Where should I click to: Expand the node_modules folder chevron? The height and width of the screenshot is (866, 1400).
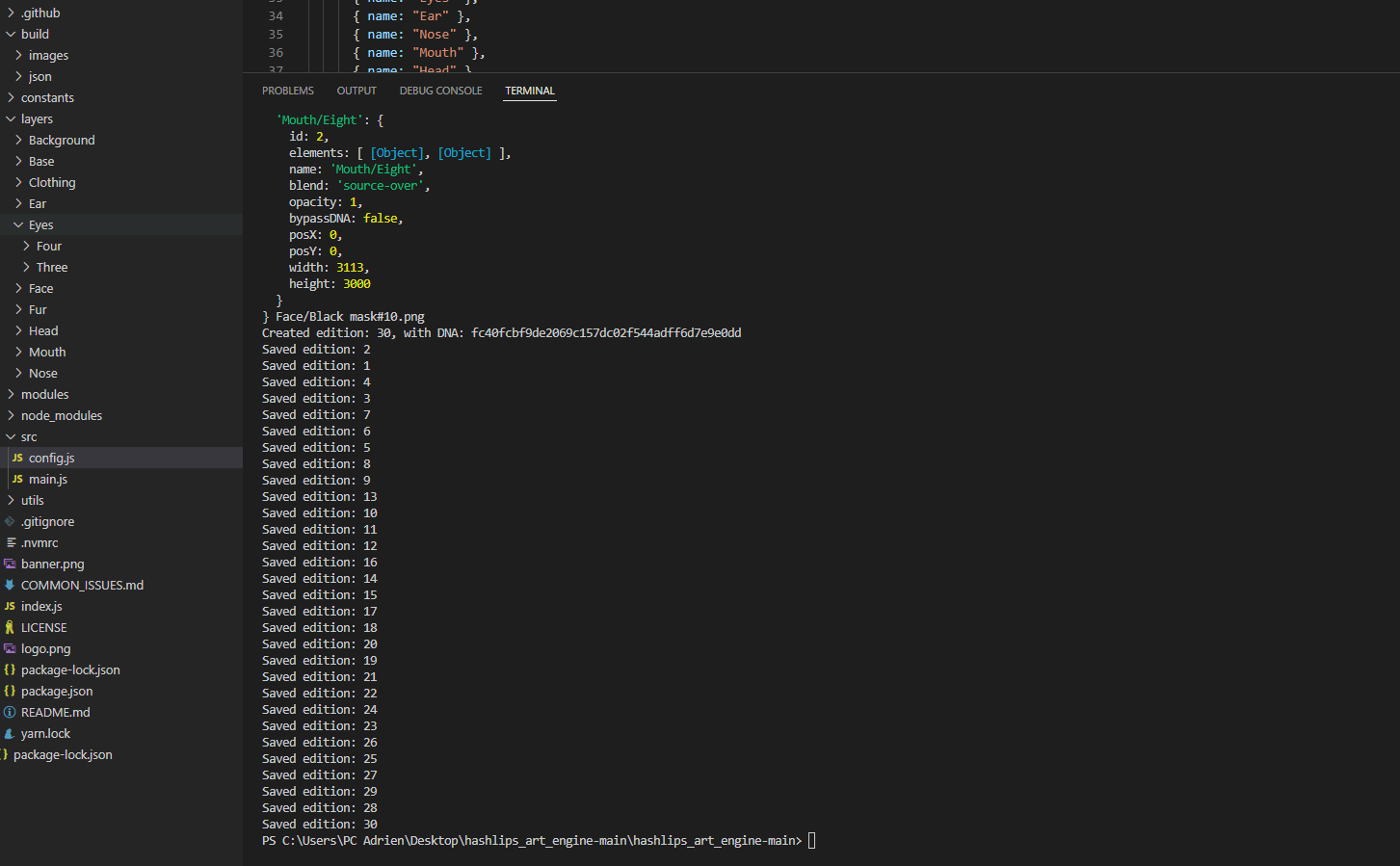click(11, 415)
